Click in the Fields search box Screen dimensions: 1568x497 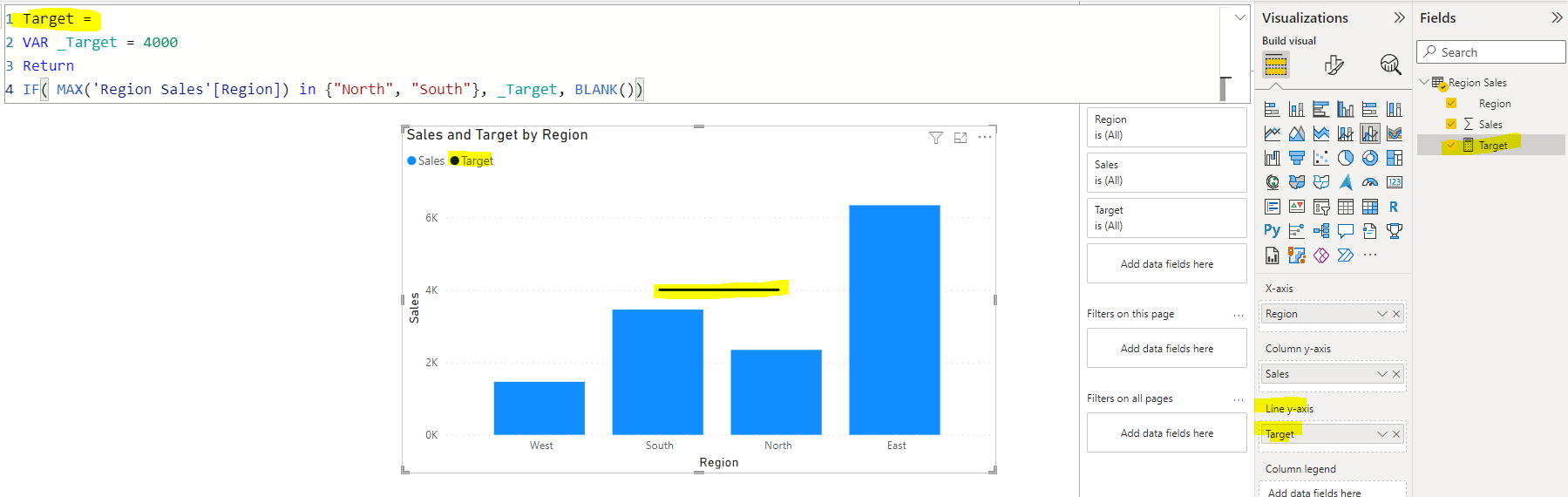[1491, 52]
